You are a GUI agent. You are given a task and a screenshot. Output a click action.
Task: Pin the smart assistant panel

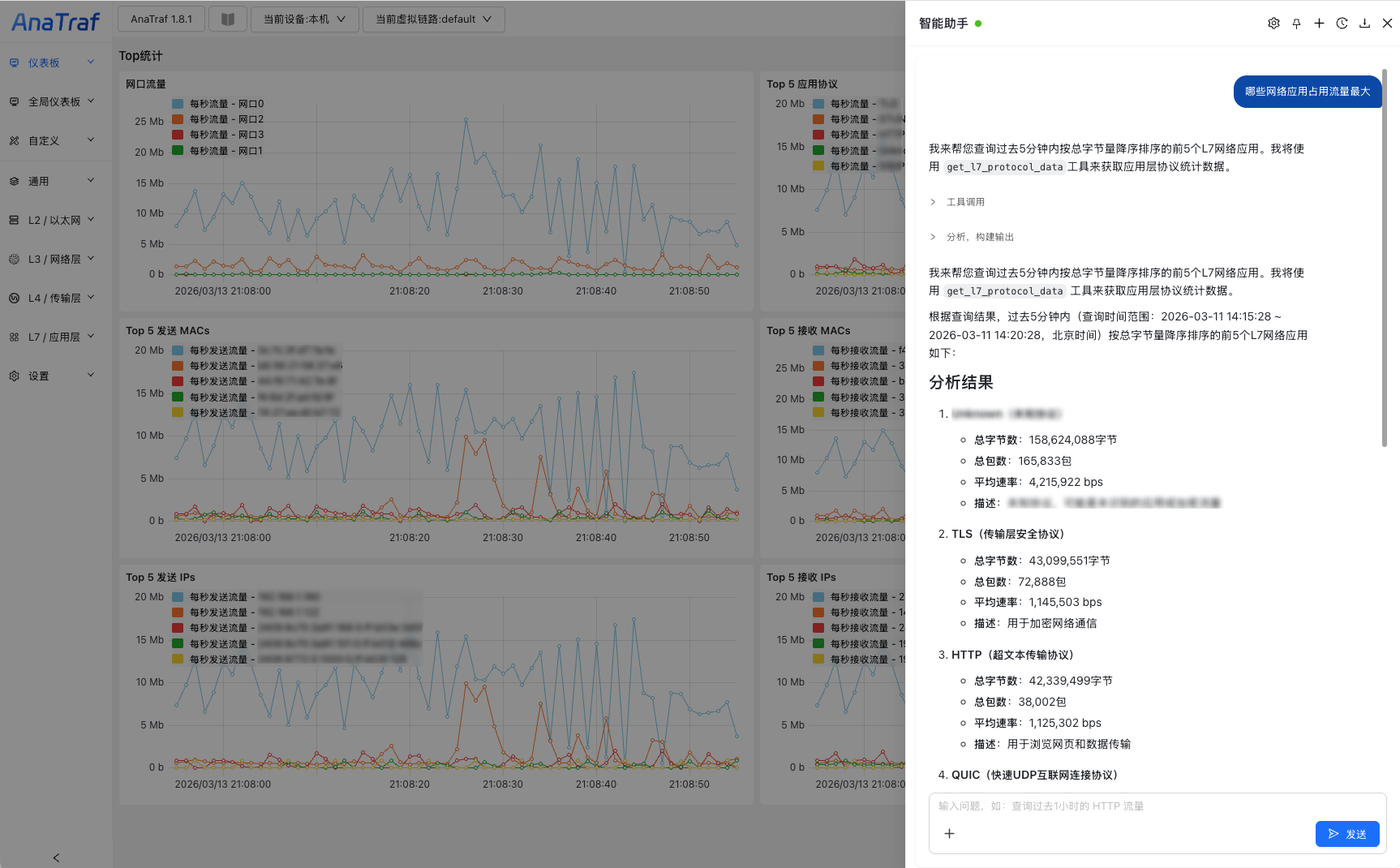[x=1296, y=24]
